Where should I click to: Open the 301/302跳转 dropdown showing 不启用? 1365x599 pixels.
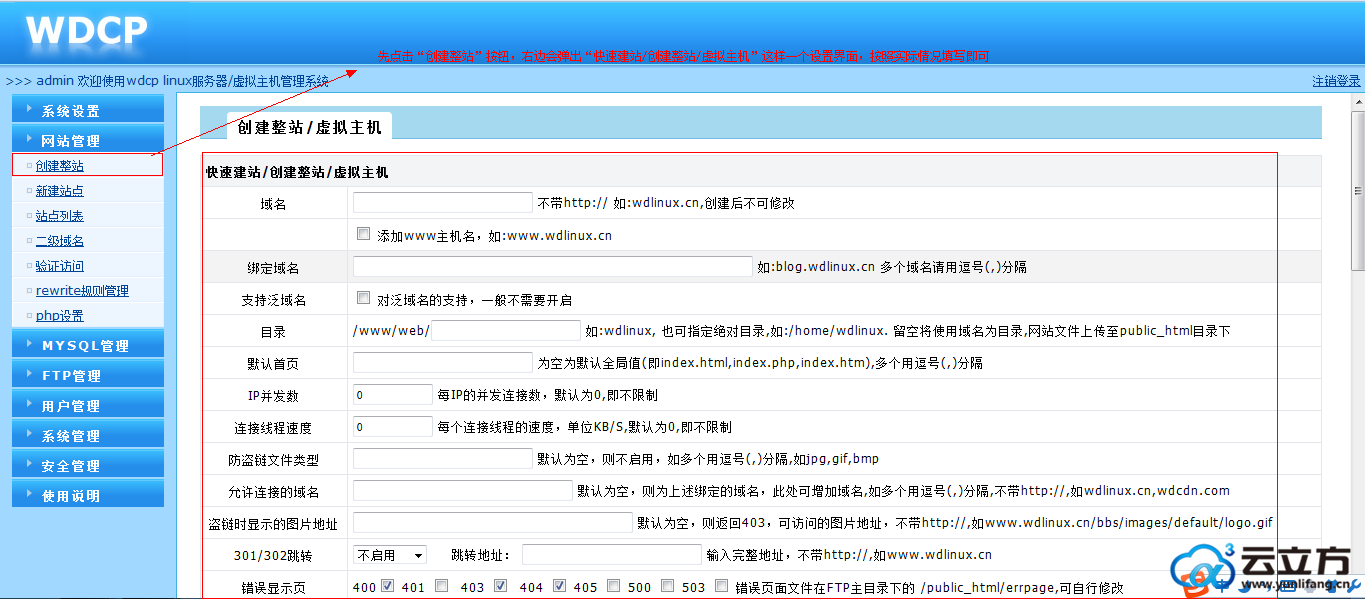[390, 554]
